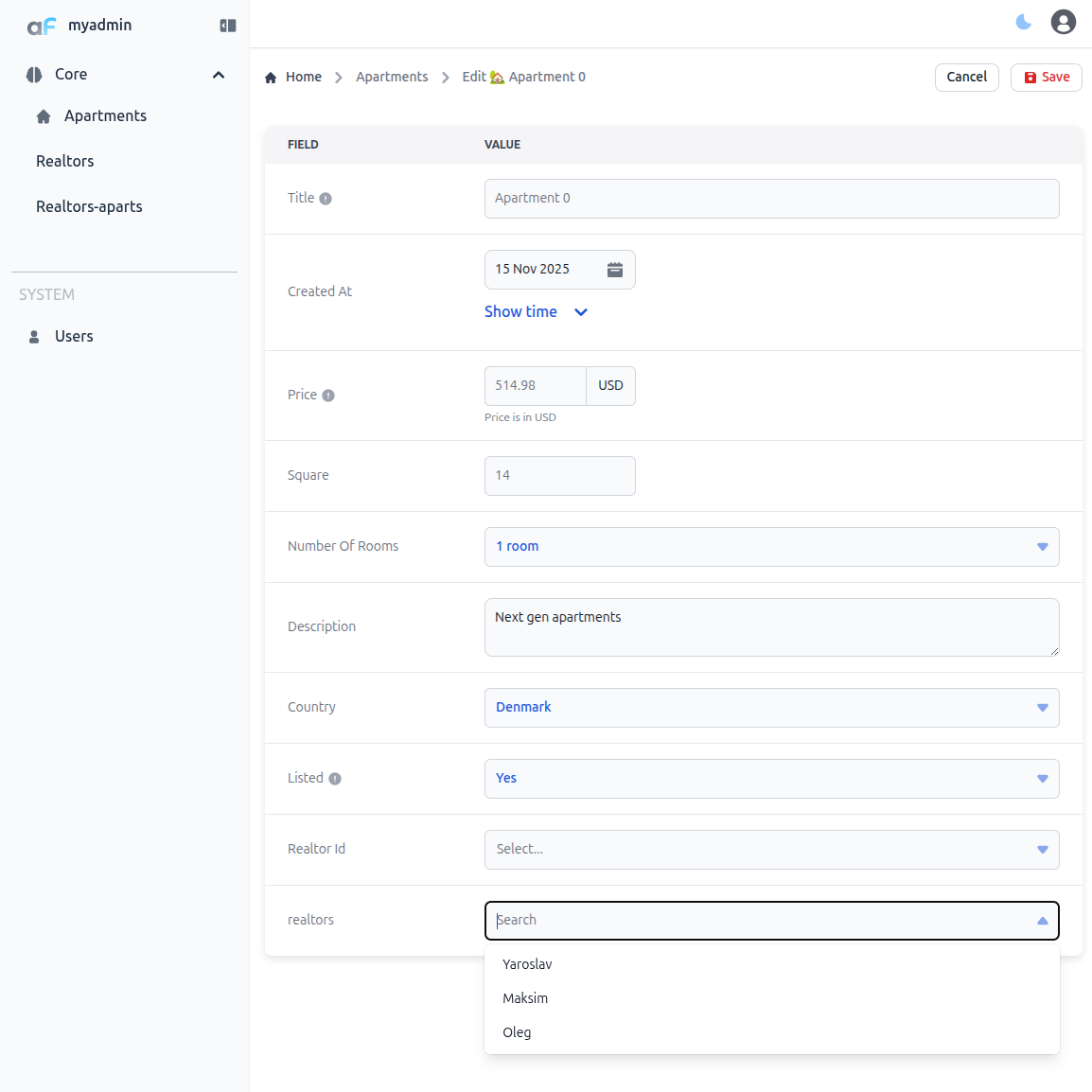Expand the Show time option
The image size is (1092, 1092).
point(536,312)
